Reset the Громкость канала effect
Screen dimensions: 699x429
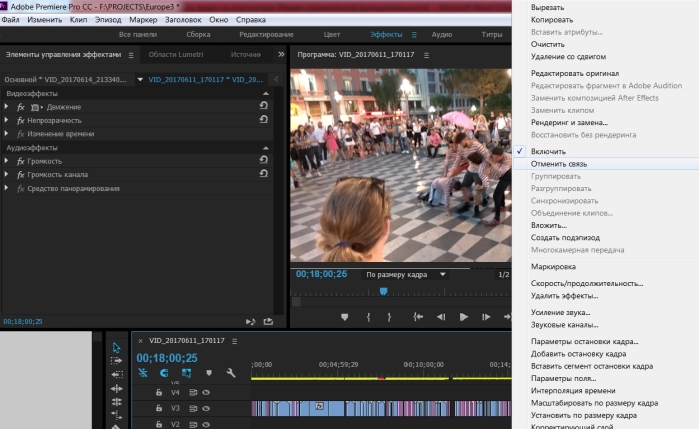coord(263,173)
